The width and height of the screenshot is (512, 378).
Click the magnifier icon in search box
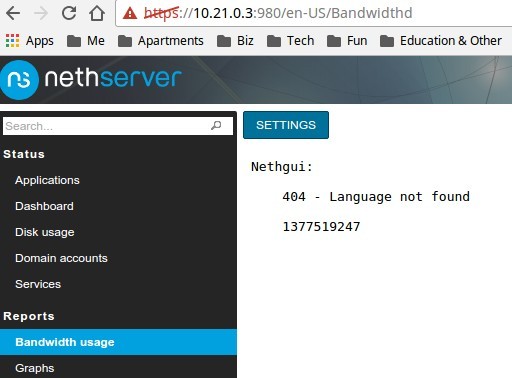tap(216, 126)
